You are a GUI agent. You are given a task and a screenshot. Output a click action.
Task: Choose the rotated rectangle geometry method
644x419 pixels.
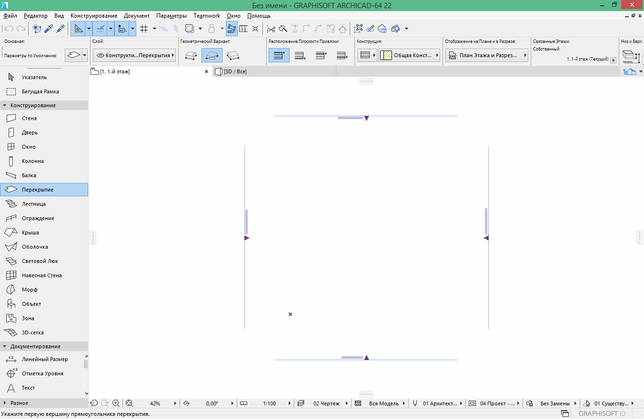[233, 55]
